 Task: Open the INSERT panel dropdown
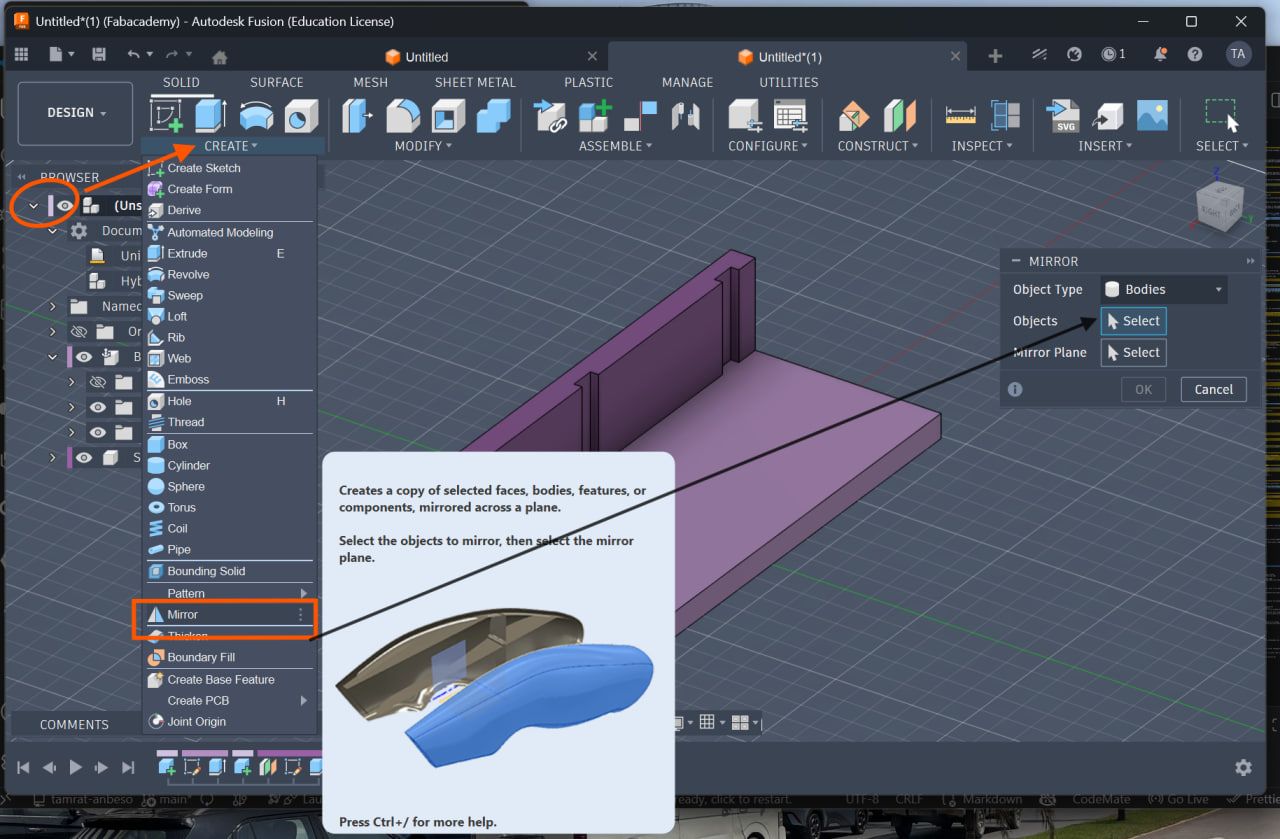pyautogui.click(x=1105, y=146)
